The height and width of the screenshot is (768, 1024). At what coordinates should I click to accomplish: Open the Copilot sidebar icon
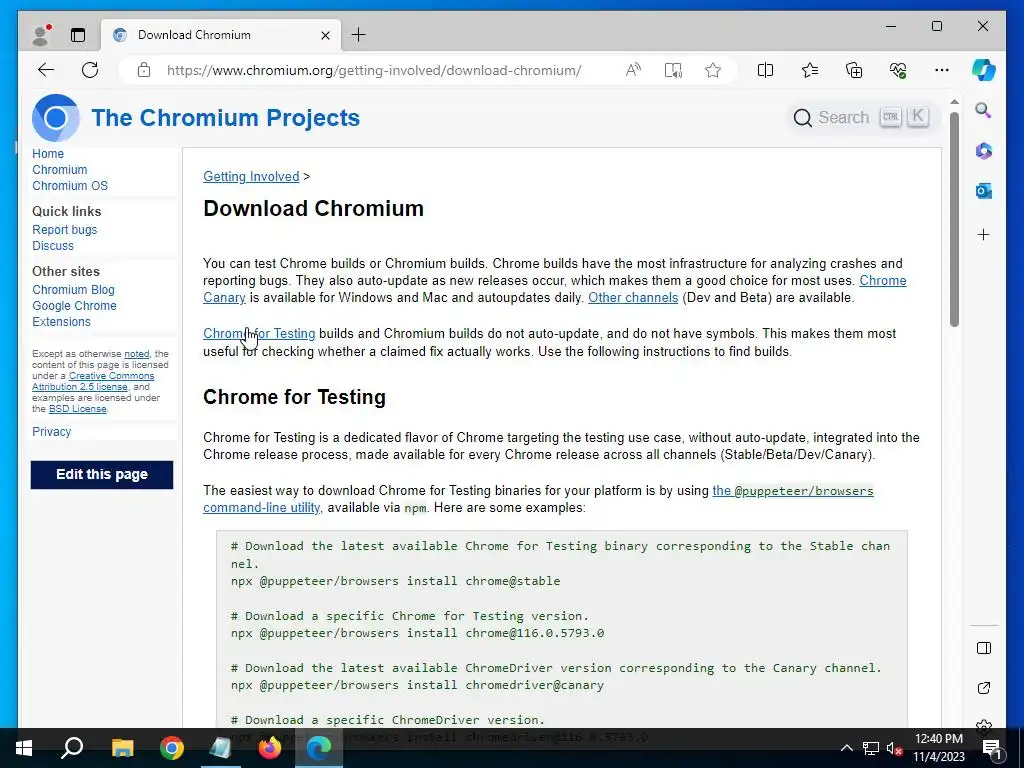click(x=984, y=70)
